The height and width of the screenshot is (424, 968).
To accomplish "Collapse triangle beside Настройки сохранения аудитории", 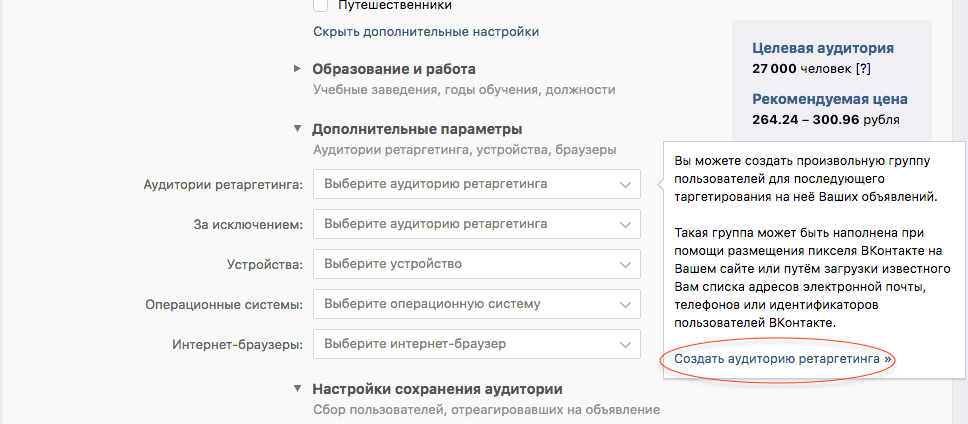I will [x=297, y=389].
